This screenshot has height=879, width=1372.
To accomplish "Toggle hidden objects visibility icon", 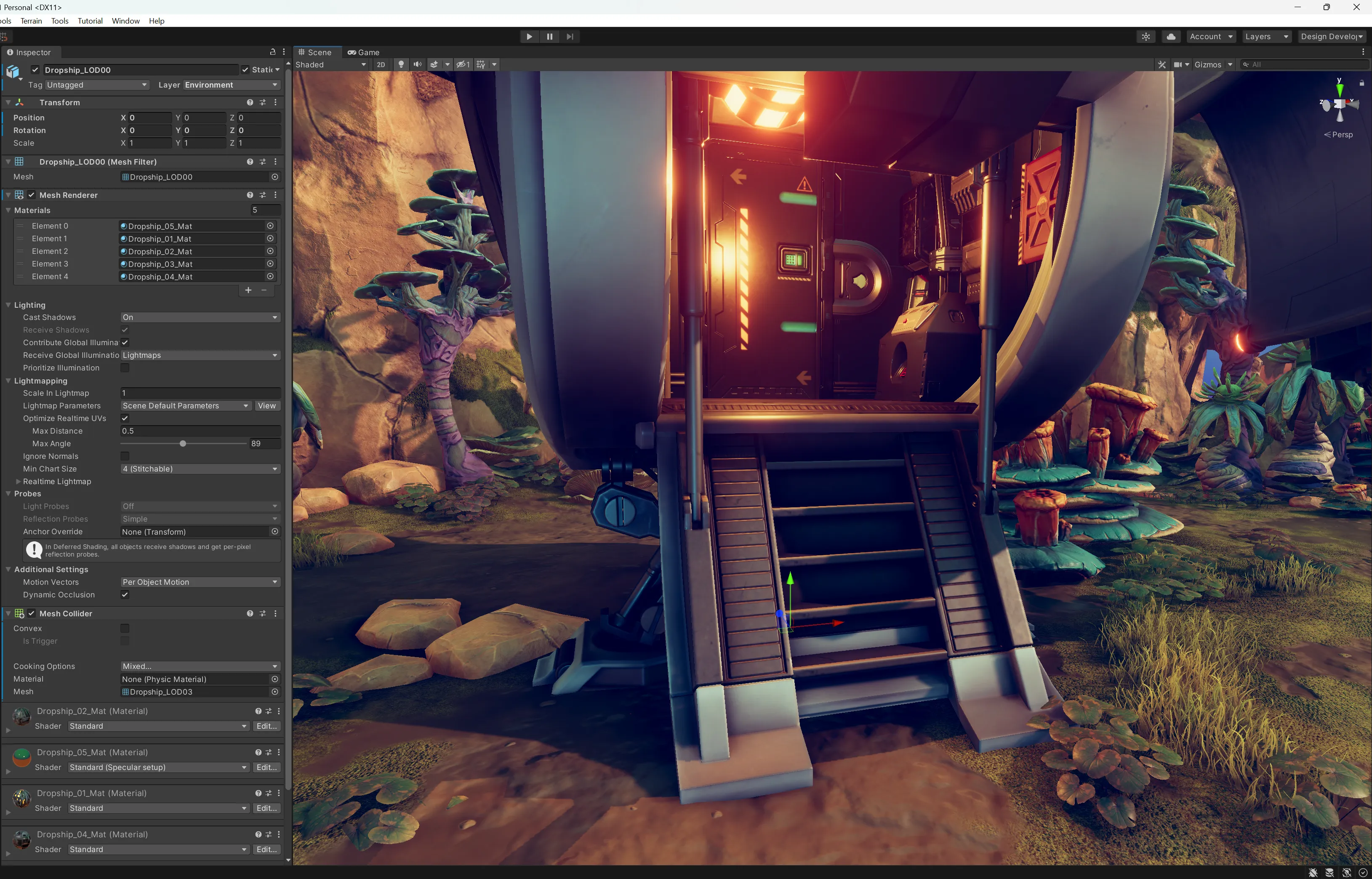I will [462, 64].
